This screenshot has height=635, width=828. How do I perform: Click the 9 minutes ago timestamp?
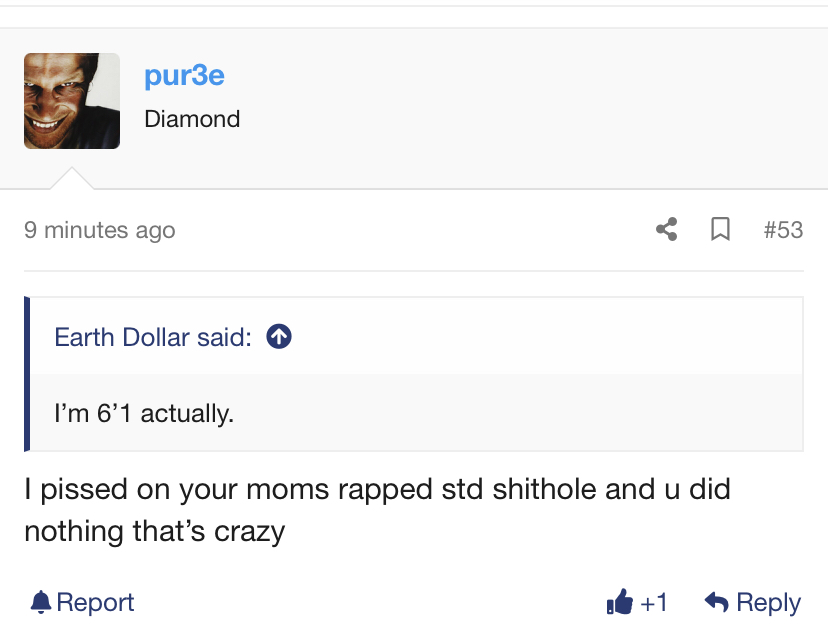point(99,230)
